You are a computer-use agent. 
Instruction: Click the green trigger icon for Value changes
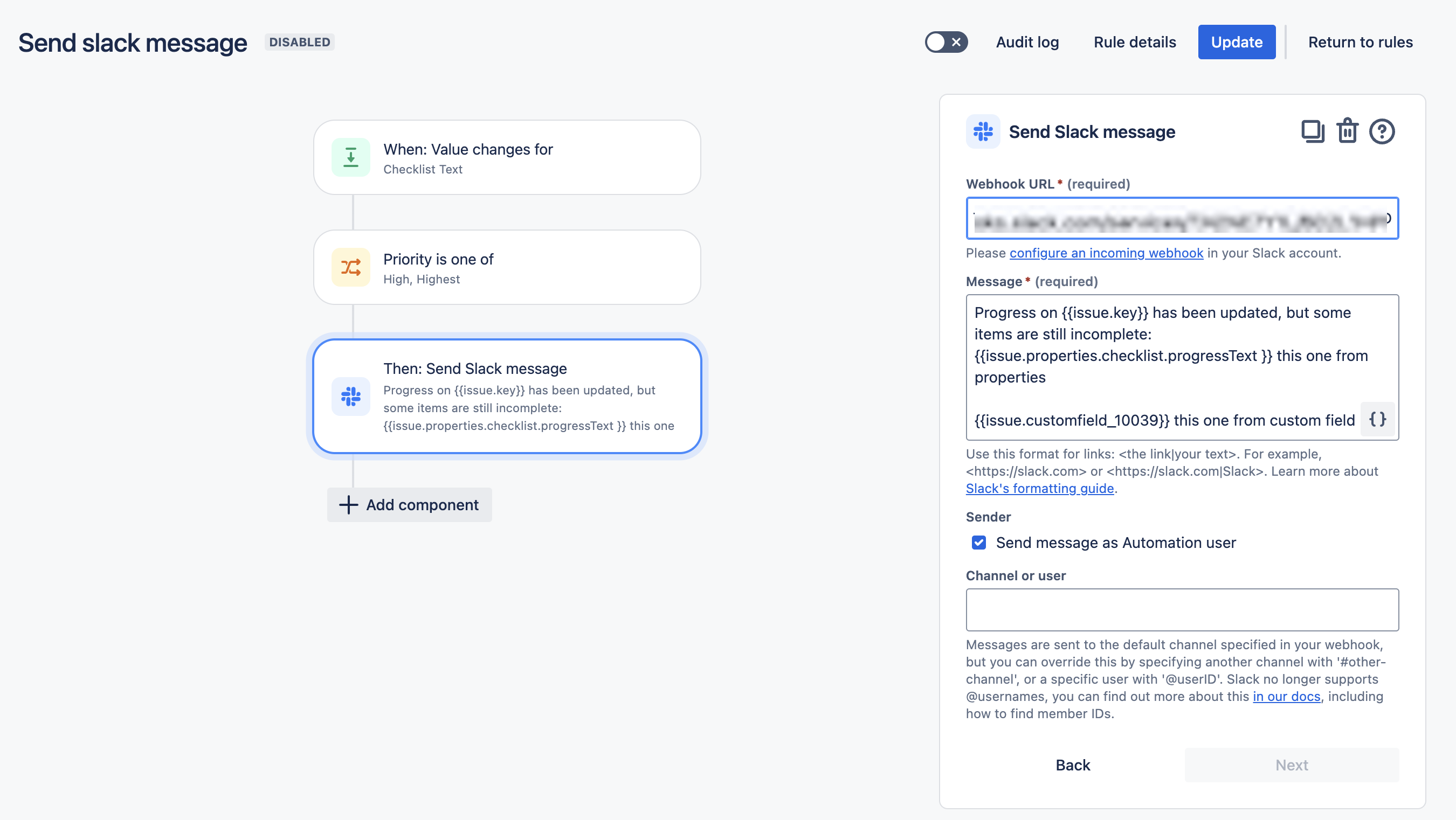(350, 157)
